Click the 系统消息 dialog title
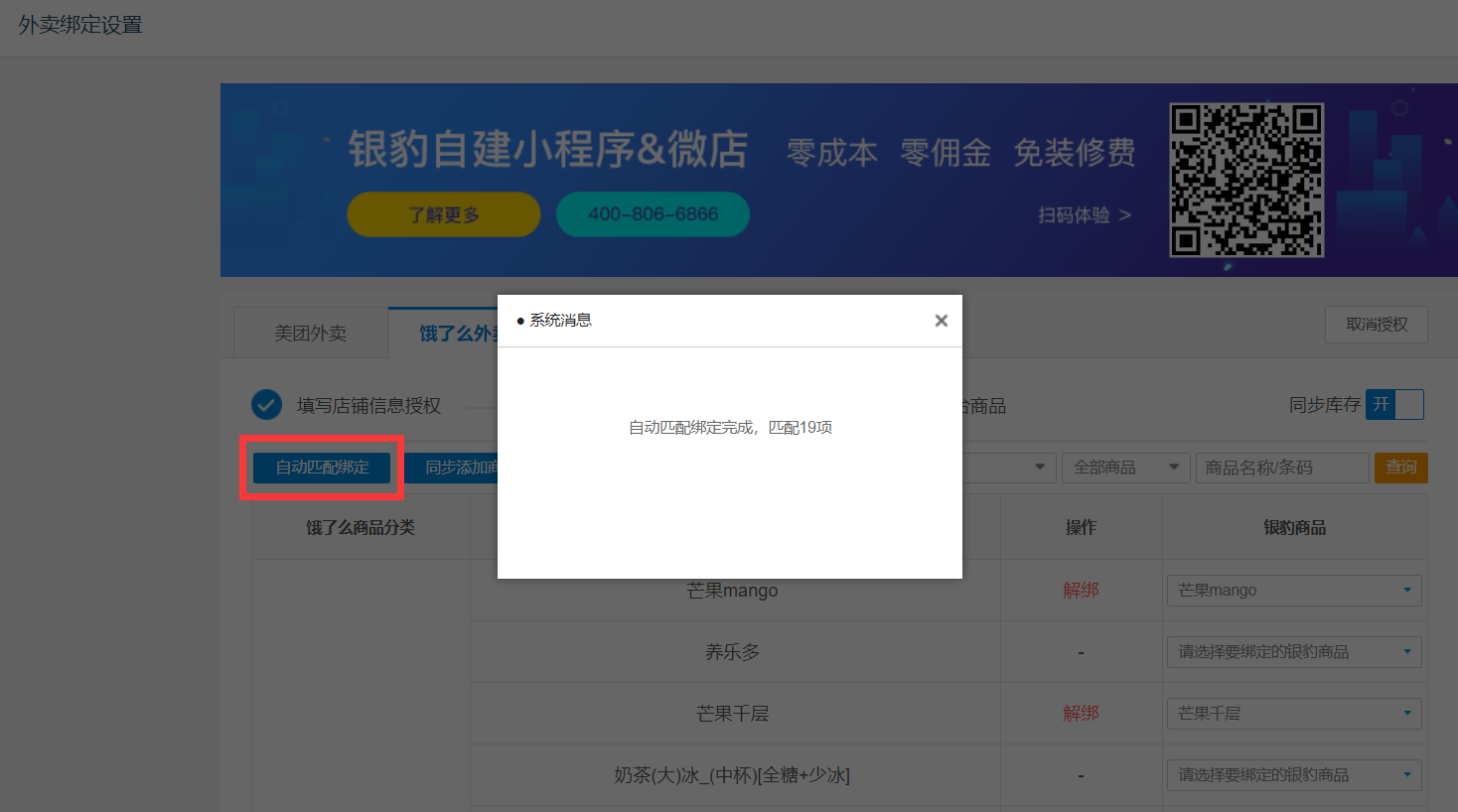 pyautogui.click(x=560, y=321)
